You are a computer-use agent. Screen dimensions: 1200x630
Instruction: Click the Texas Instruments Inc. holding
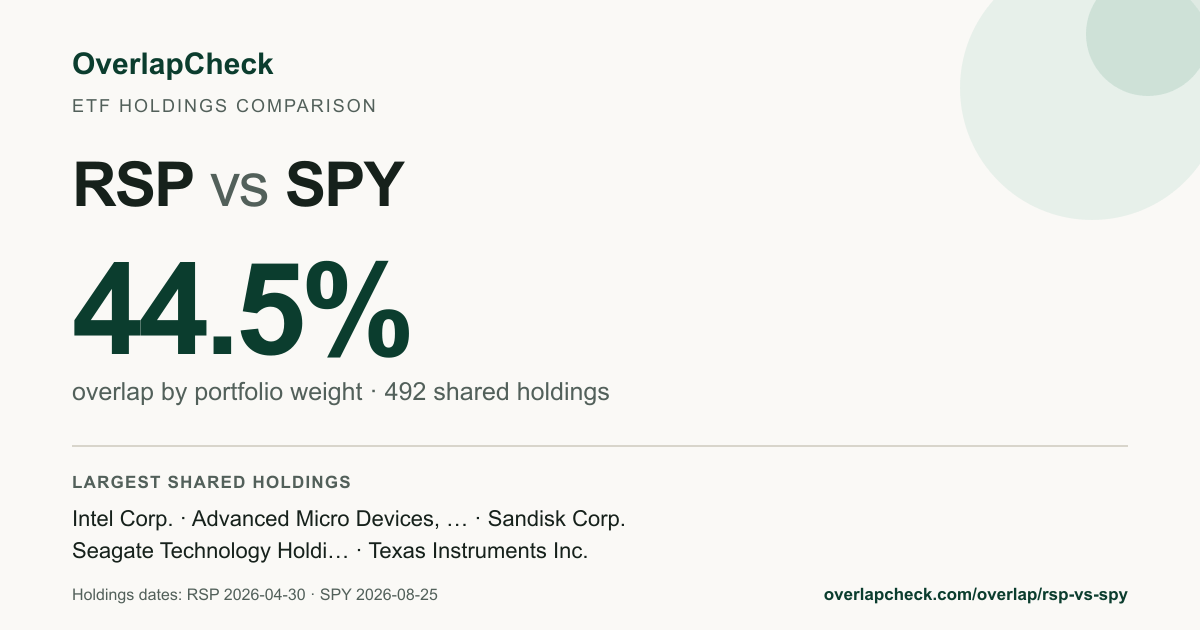[x=478, y=551]
